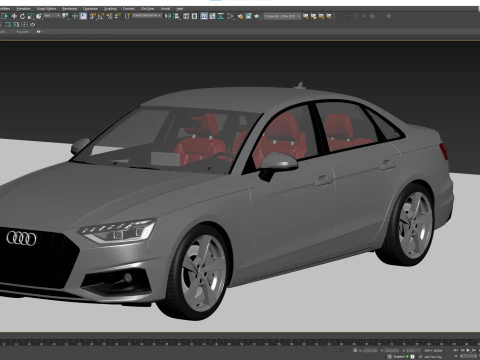Select the Place tool
480x360 pixels.
(x=39, y=16)
